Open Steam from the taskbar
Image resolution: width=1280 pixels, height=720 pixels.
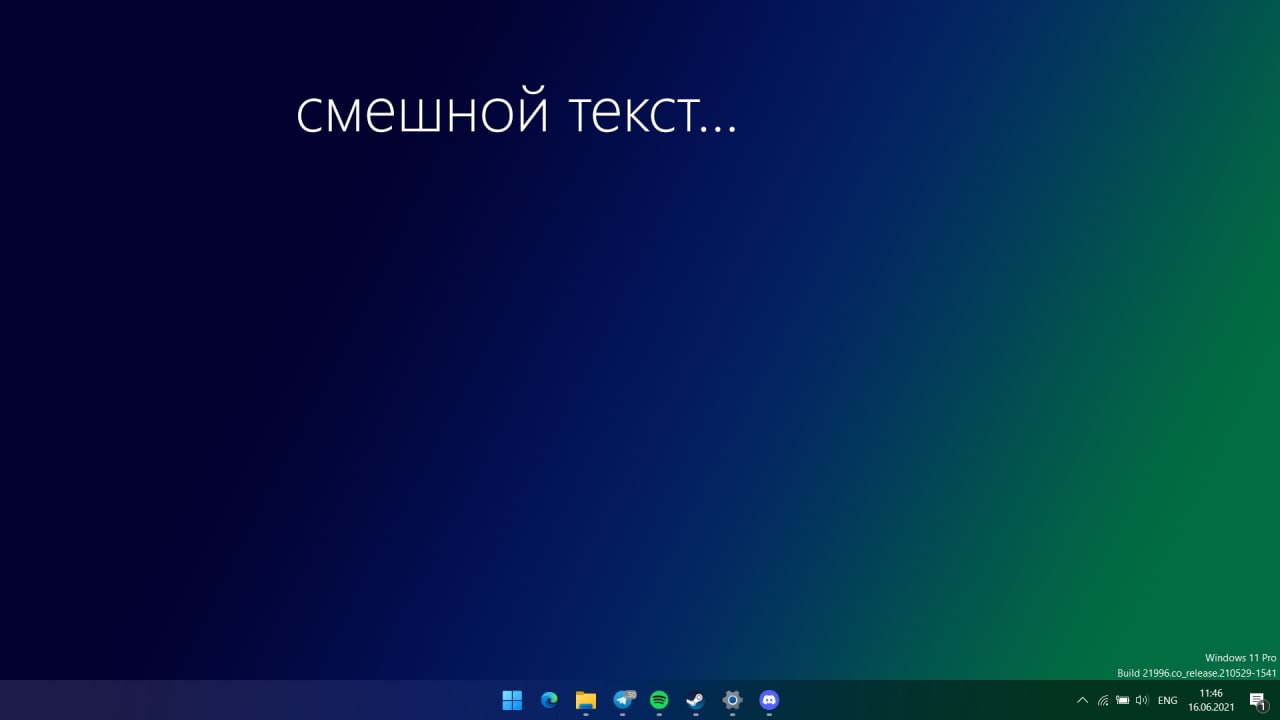(695, 700)
